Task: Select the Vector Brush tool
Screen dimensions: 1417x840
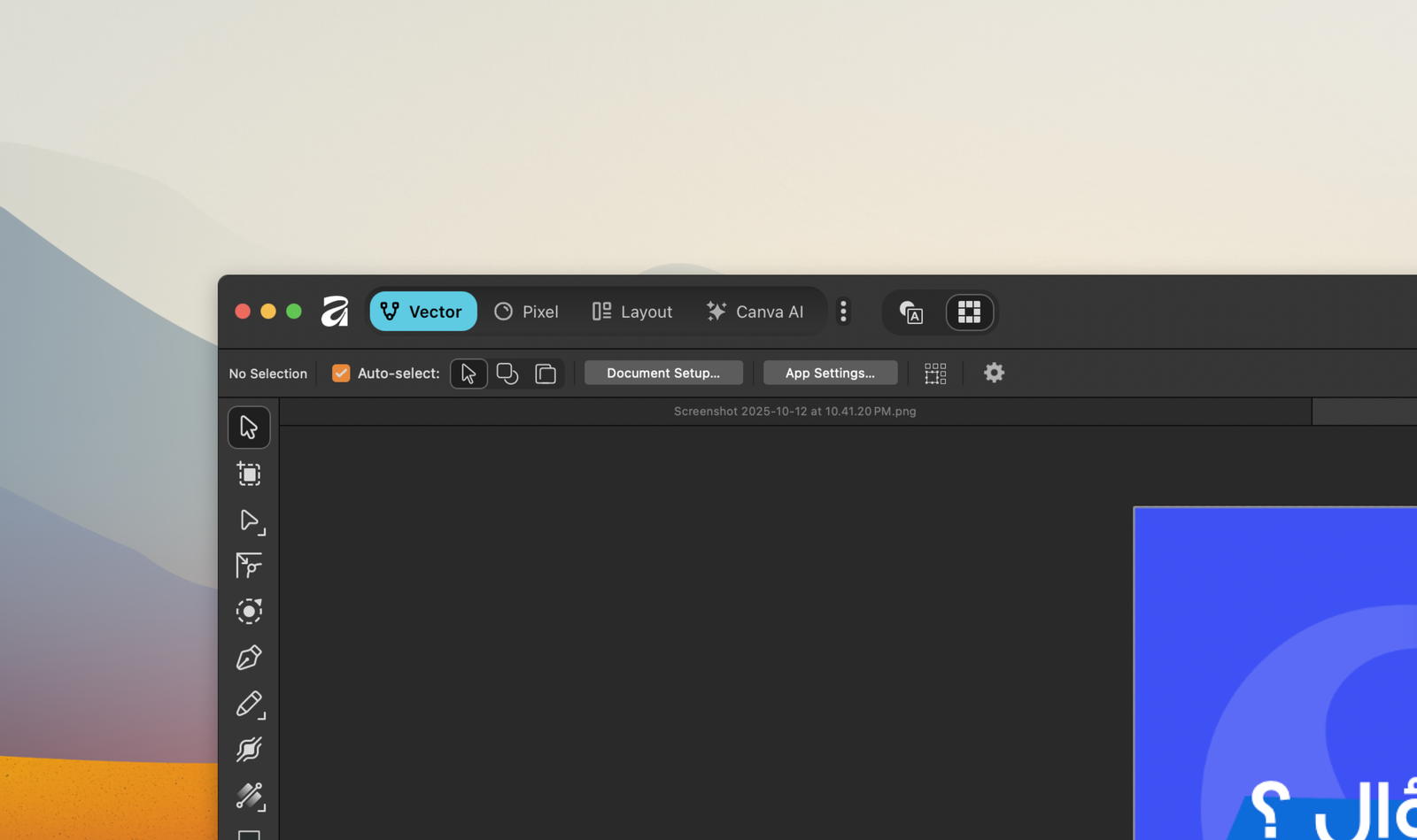Action: pyautogui.click(x=249, y=750)
